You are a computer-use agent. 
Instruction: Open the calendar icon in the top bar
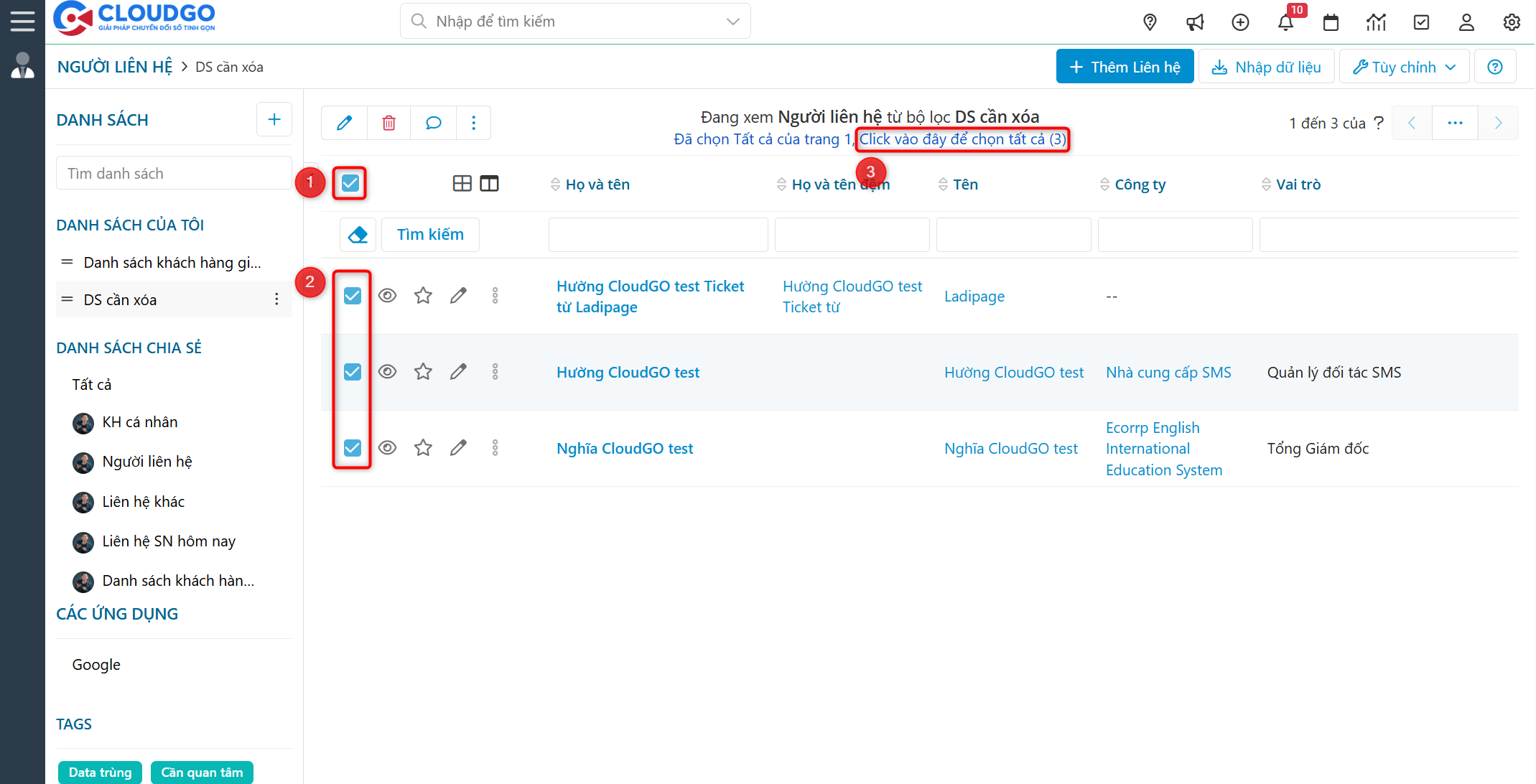tap(1331, 22)
